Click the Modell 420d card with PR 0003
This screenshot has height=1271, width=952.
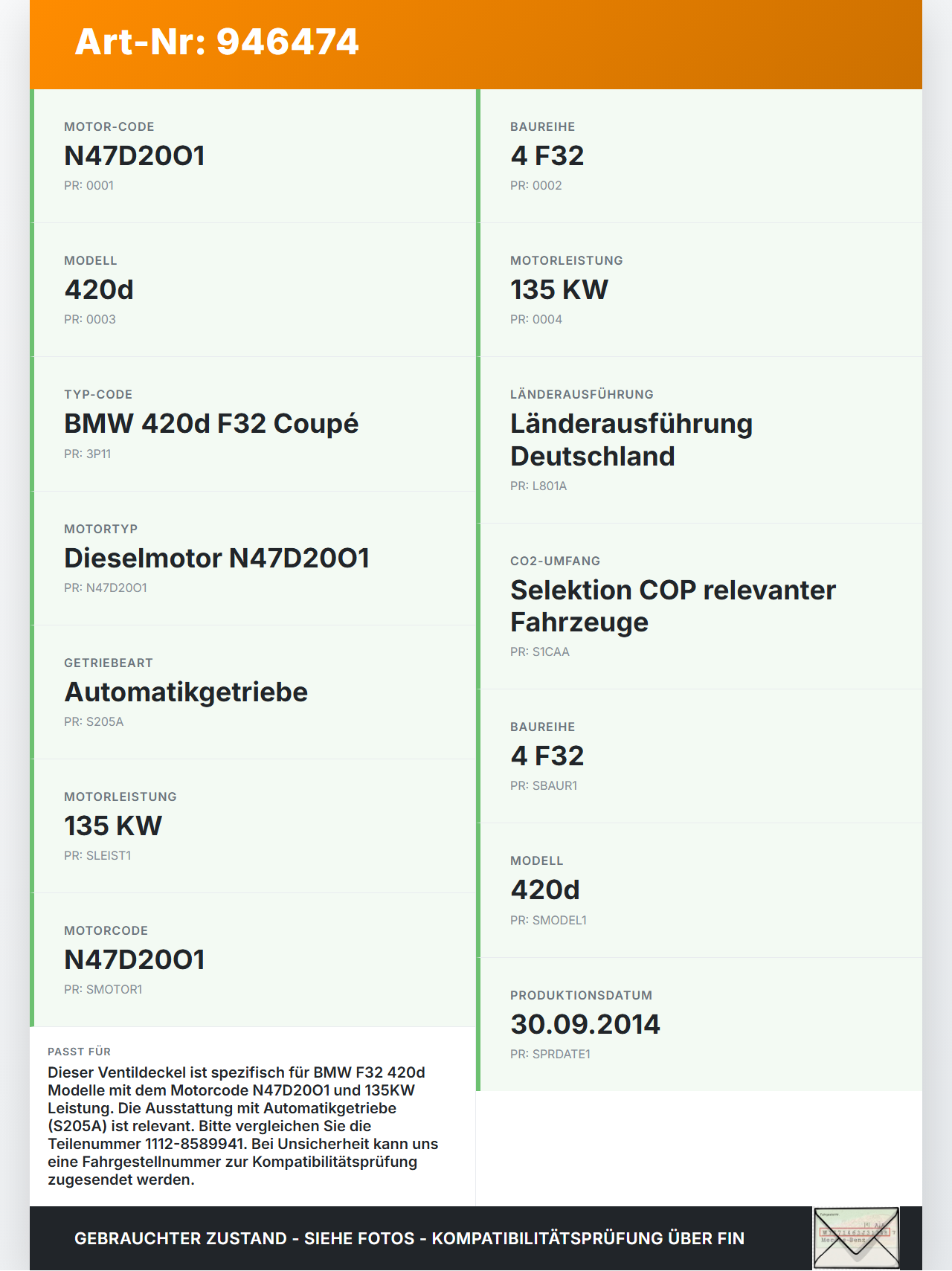pyautogui.click(x=253, y=290)
